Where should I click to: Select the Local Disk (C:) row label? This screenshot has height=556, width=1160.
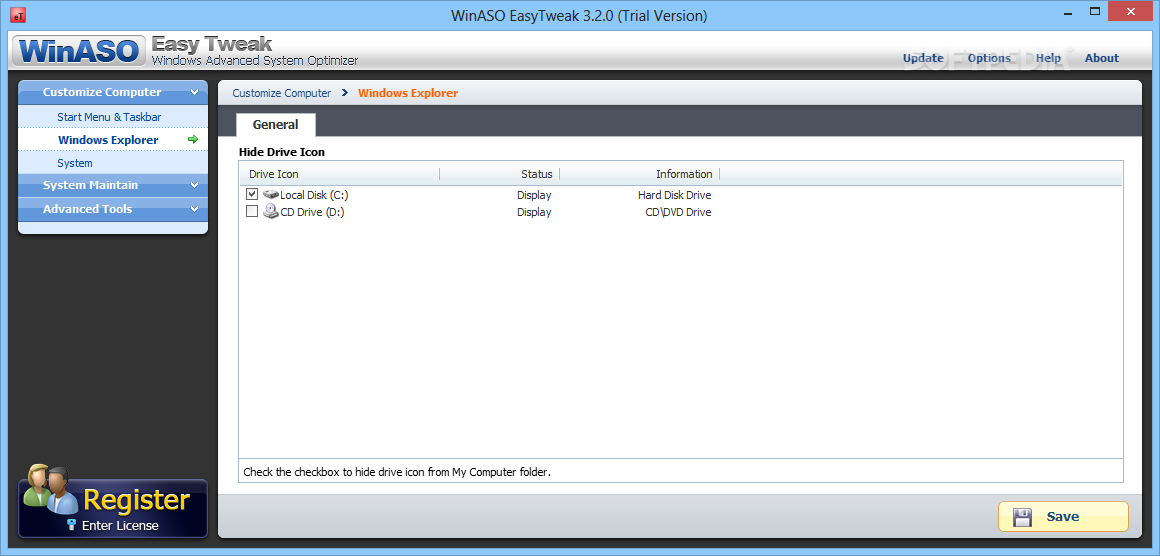click(x=314, y=195)
